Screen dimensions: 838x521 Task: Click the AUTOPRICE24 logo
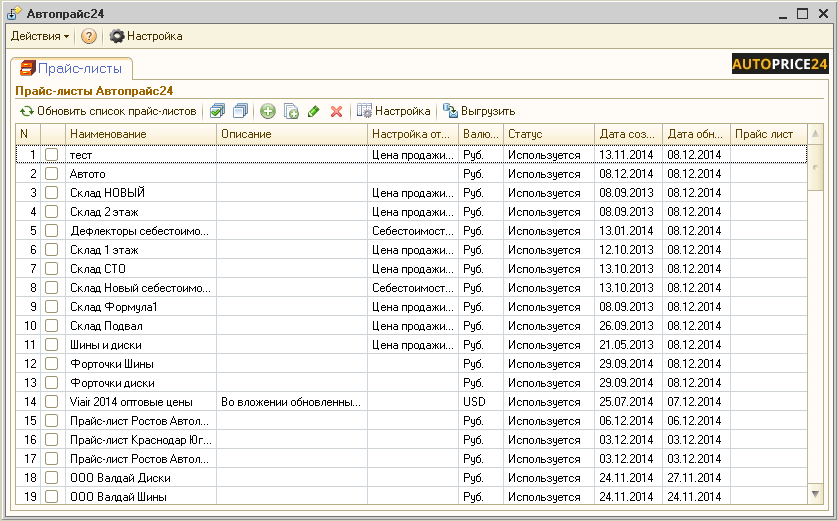point(780,64)
